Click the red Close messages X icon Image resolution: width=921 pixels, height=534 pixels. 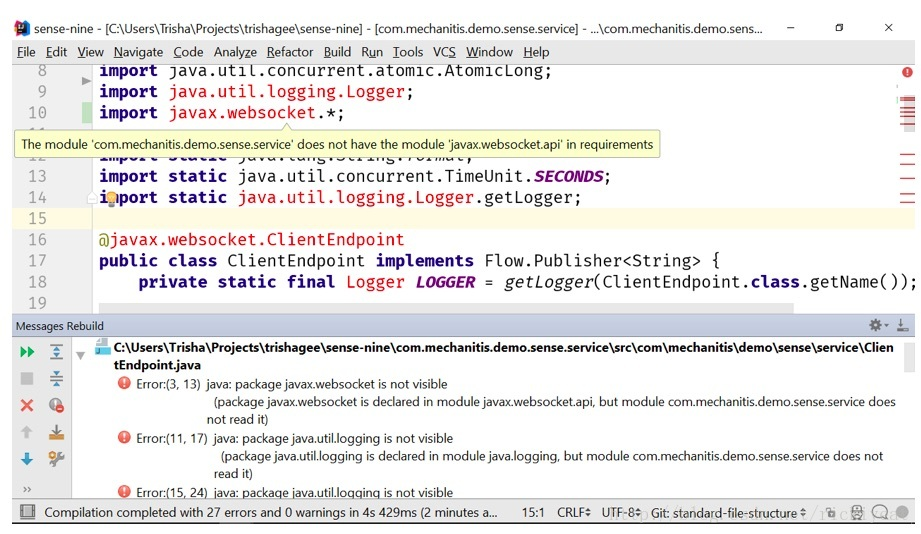click(x=27, y=405)
